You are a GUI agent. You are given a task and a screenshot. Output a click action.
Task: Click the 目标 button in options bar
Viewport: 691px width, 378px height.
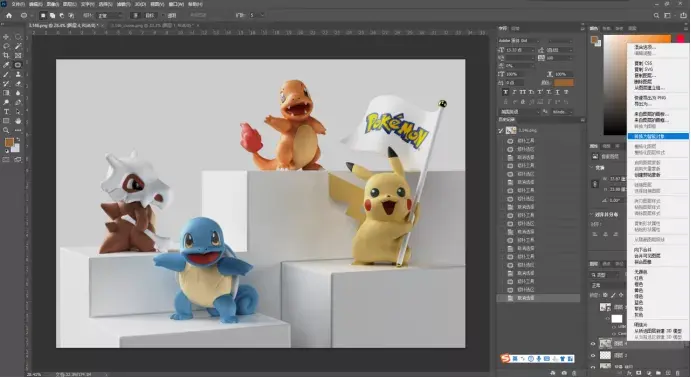(150, 15)
